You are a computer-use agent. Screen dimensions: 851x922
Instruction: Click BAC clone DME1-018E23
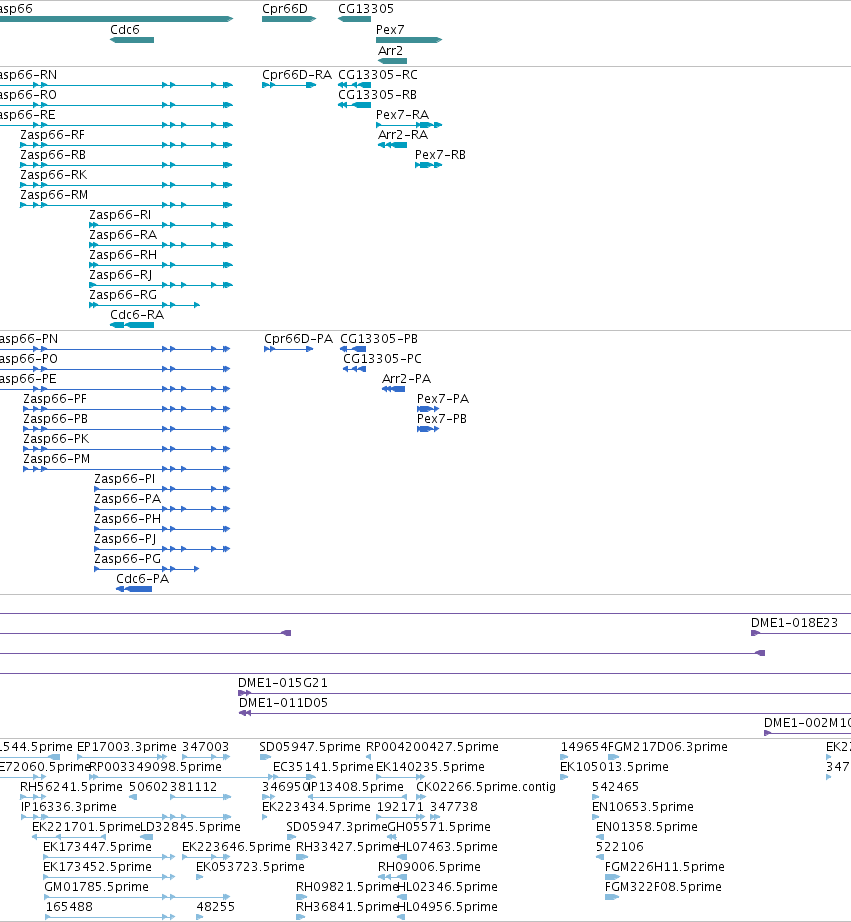point(794,623)
